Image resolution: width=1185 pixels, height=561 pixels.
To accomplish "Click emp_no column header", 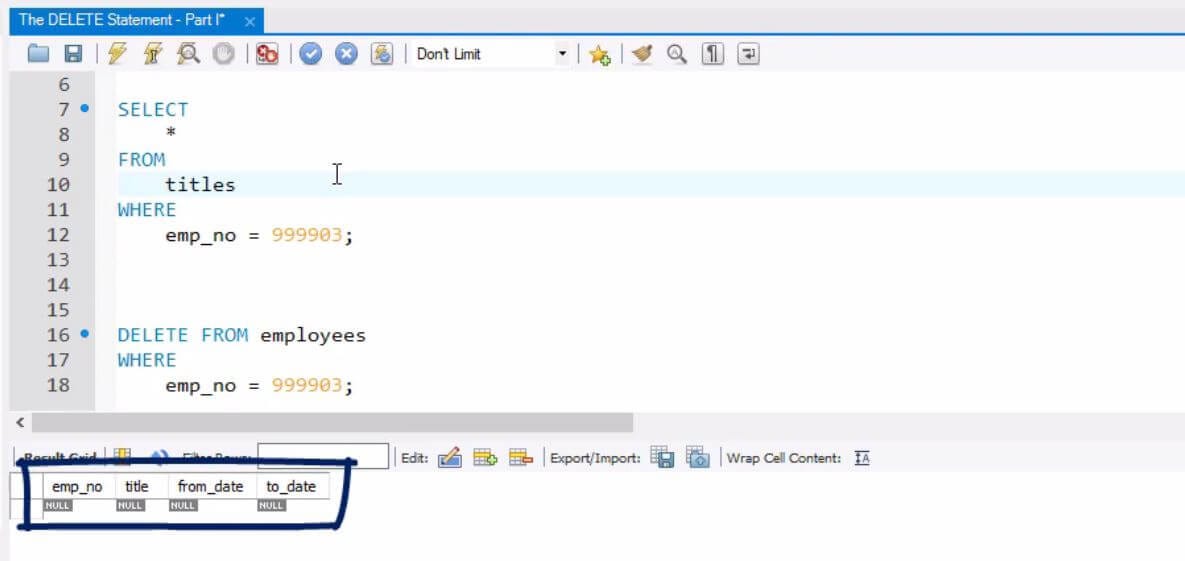I will [x=79, y=487].
